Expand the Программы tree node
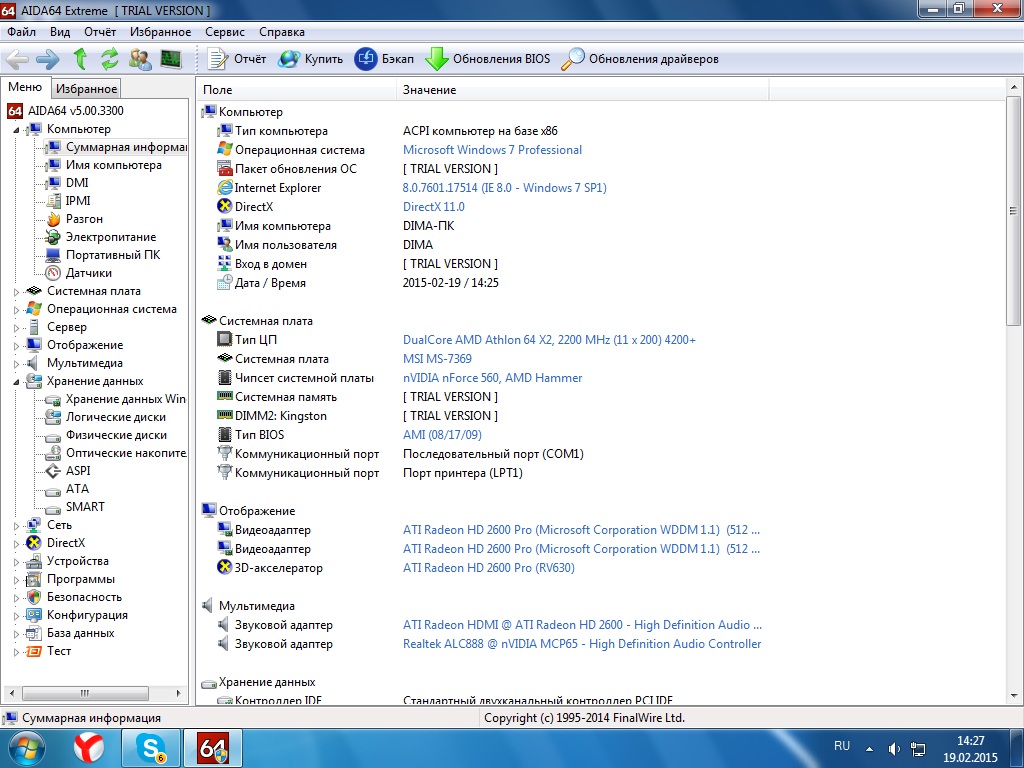The height and width of the screenshot is (768, 1024). point(16,580)
